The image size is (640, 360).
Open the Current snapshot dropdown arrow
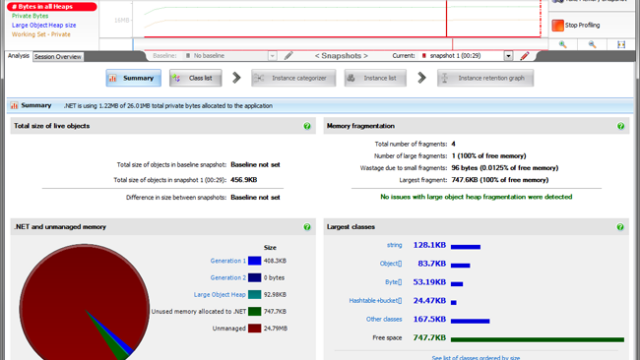tap(508, 56)
